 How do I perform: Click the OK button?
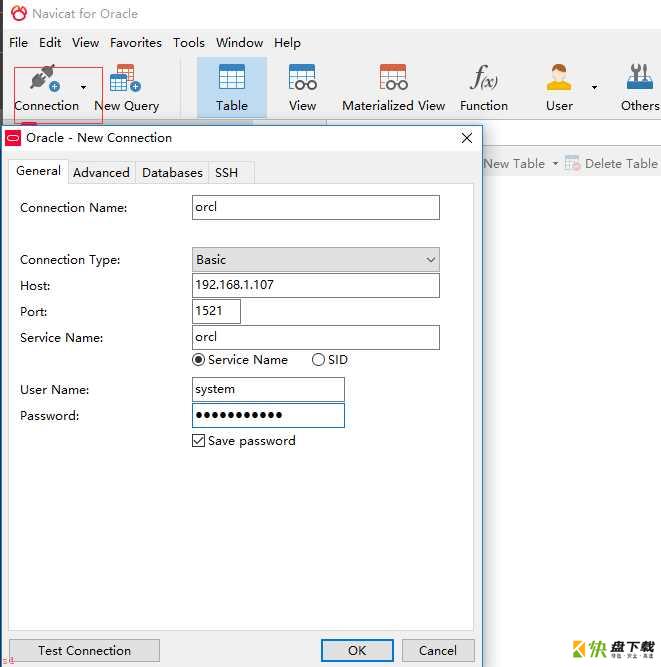tap(357, 650)
